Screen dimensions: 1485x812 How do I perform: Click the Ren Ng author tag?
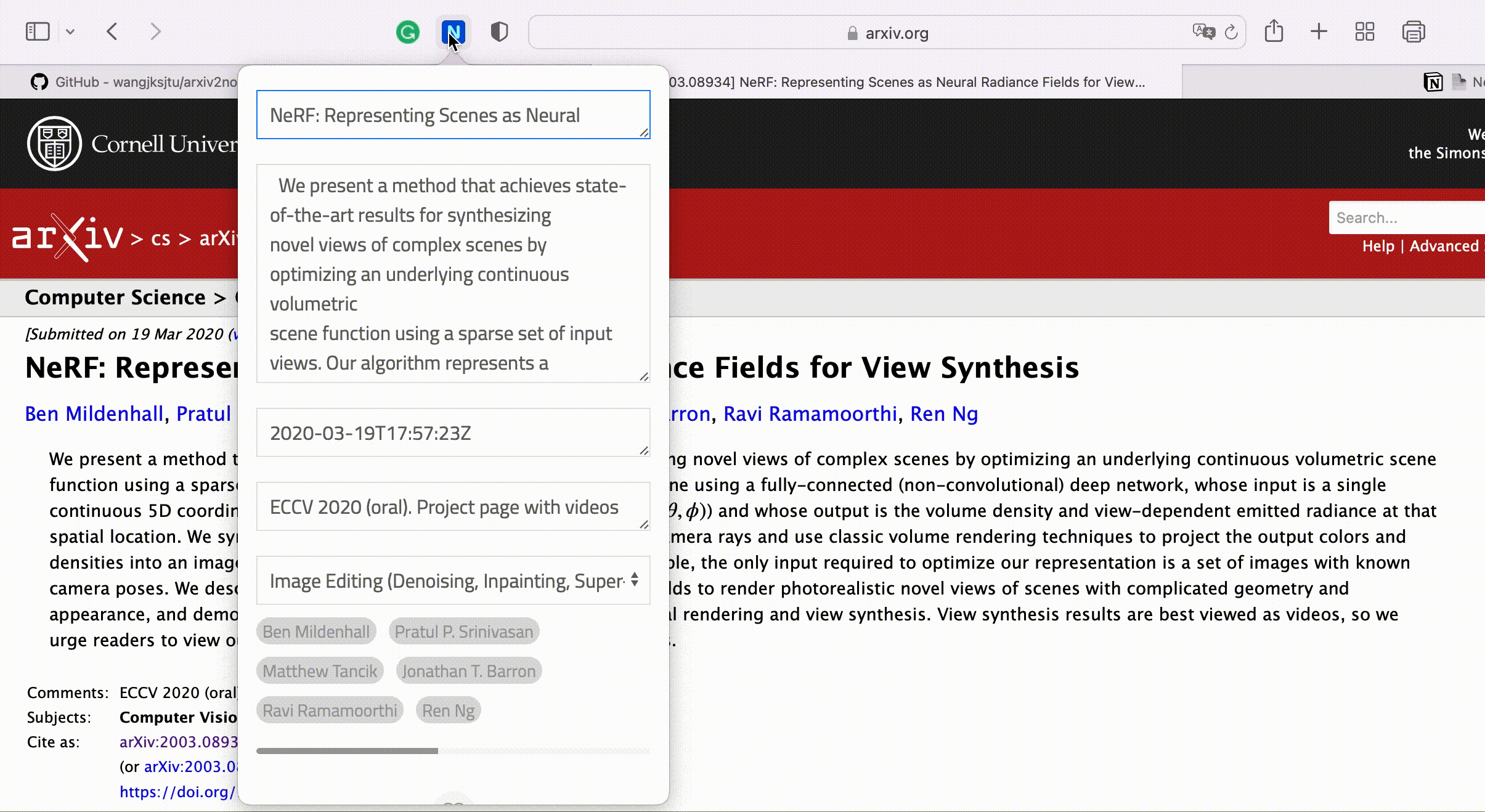point(449,710)
